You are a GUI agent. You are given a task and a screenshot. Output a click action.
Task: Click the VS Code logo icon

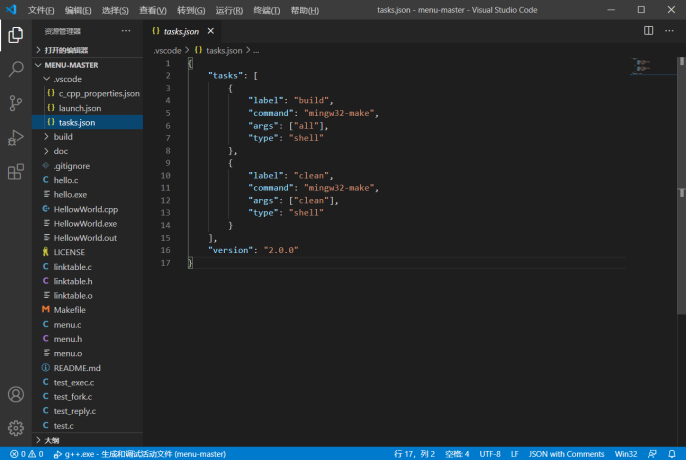(x=11, y=10)
